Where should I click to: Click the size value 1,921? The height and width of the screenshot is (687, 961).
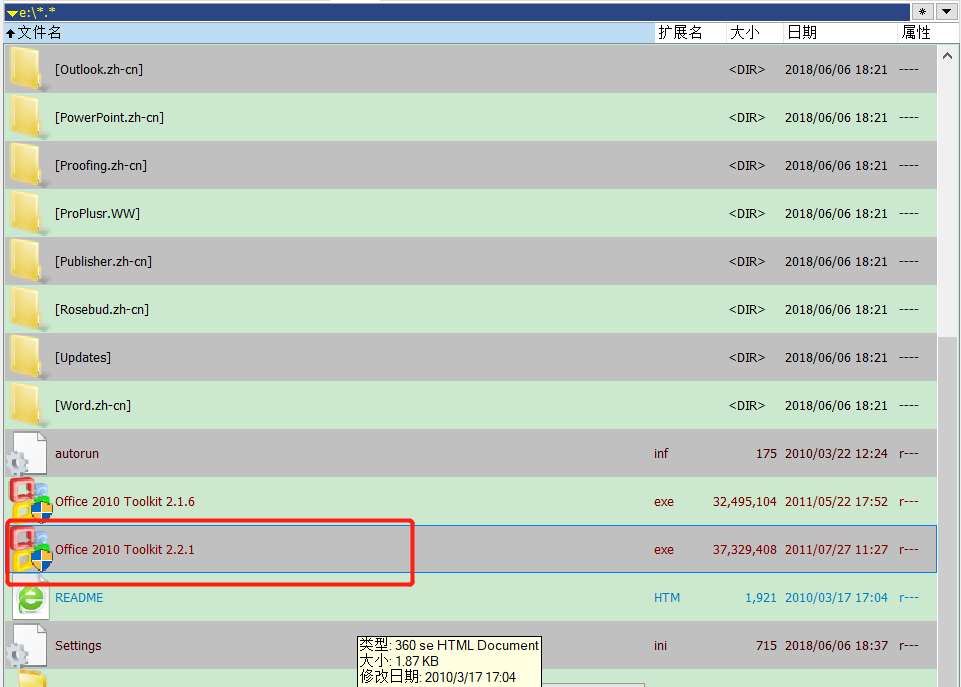click(761, 598)
